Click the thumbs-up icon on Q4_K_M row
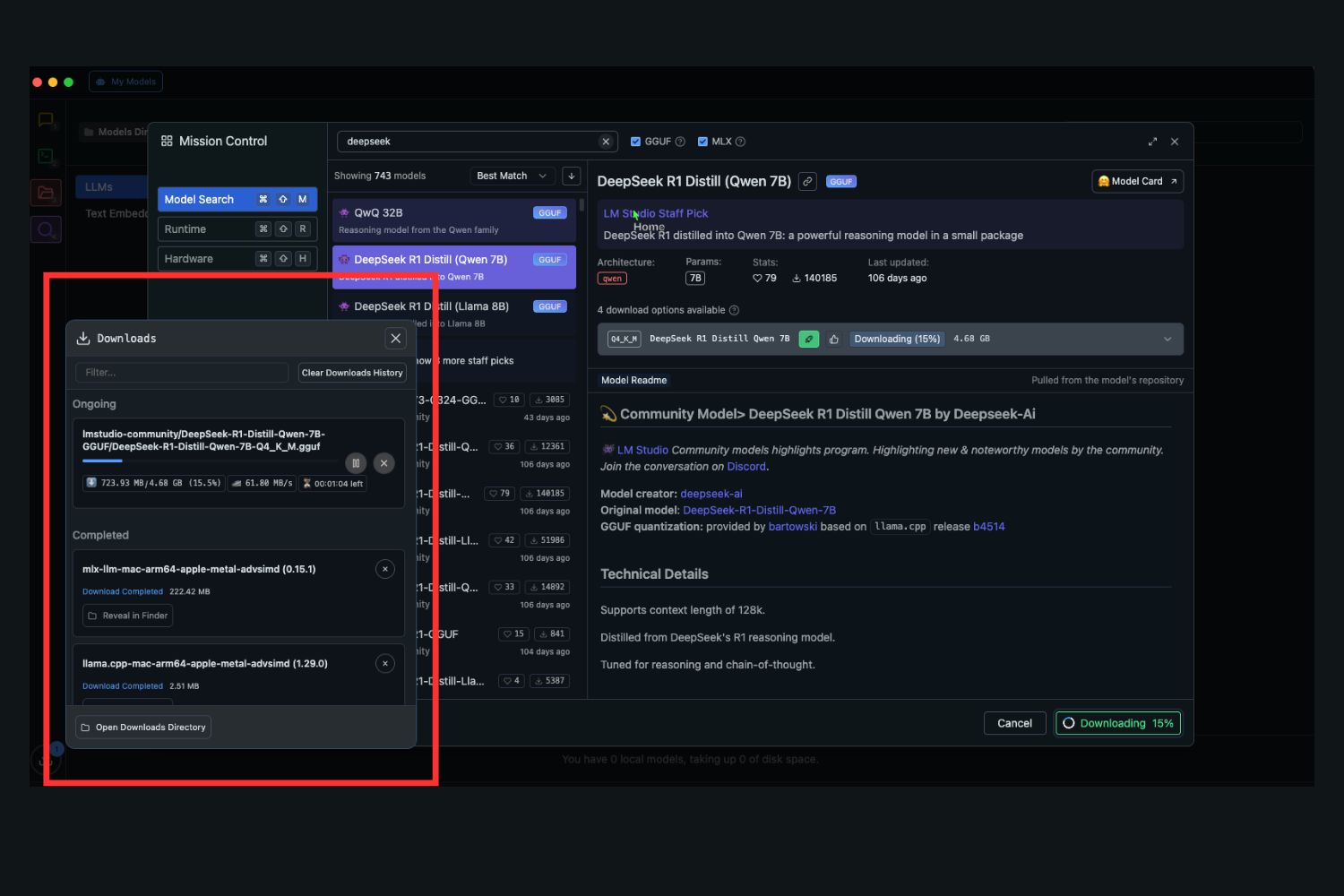Screen dimensions: 1344x896 [x=834, y=339]
